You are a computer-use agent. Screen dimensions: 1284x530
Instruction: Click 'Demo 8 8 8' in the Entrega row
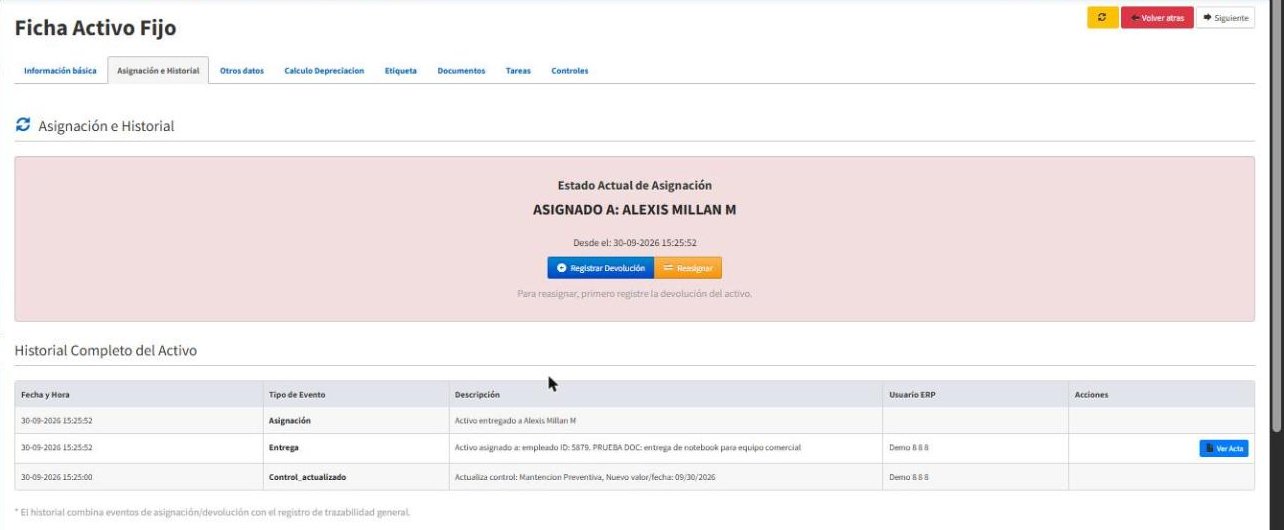click(x=909, y=448)
